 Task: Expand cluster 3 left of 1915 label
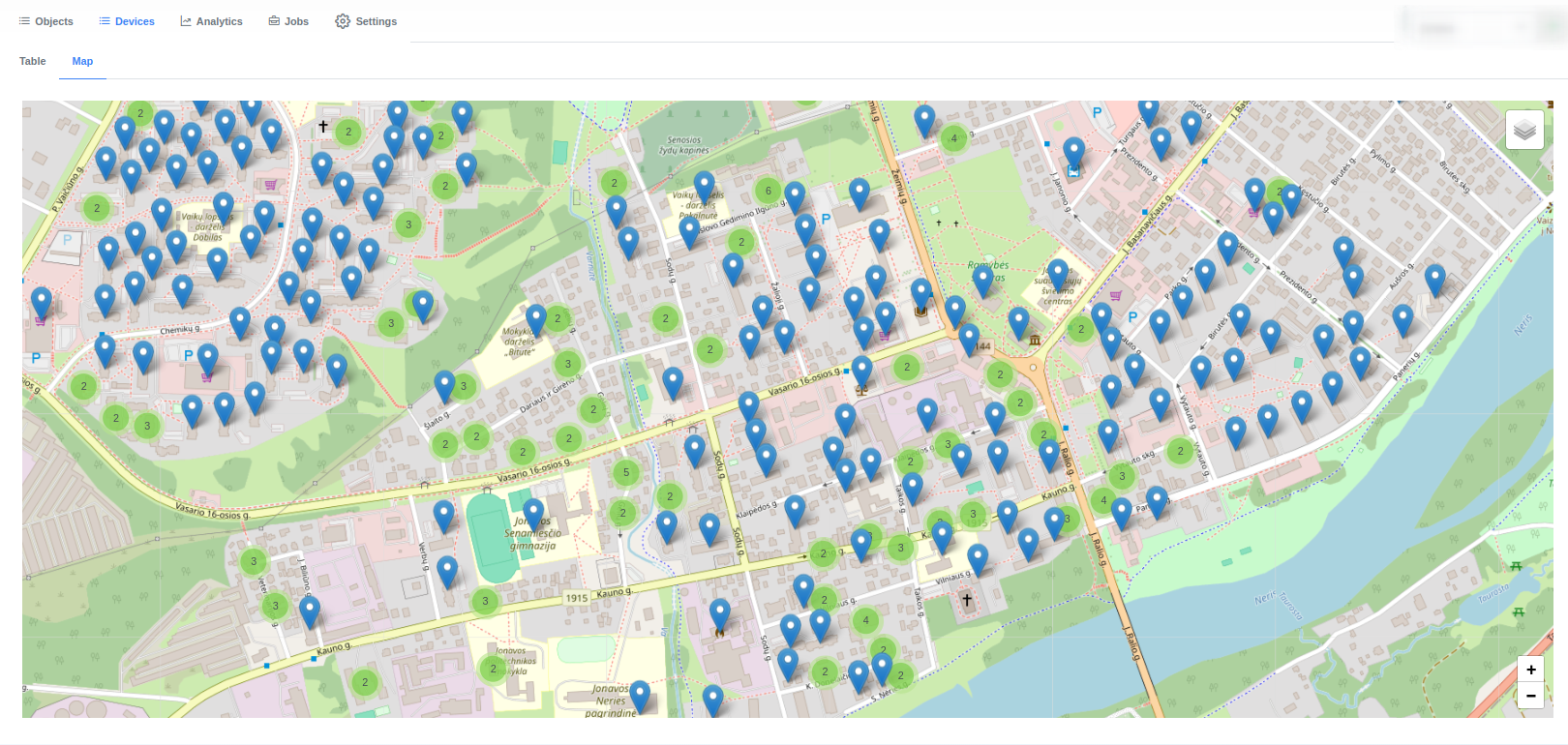point(486,602)
